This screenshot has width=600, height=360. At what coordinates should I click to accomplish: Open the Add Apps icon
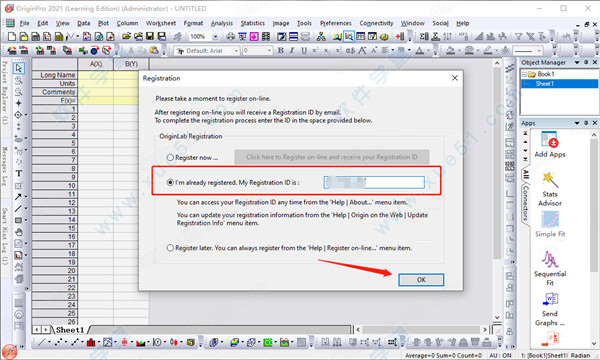550,144
